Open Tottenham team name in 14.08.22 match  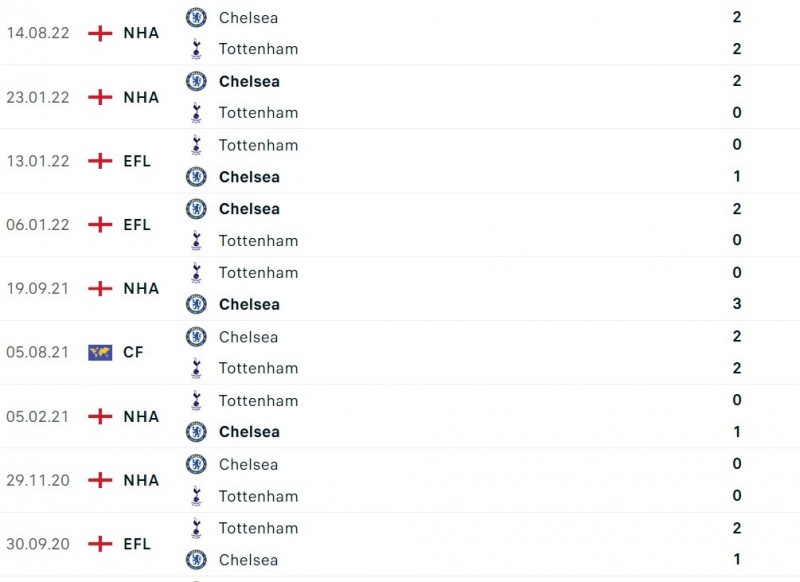point(258,49)
